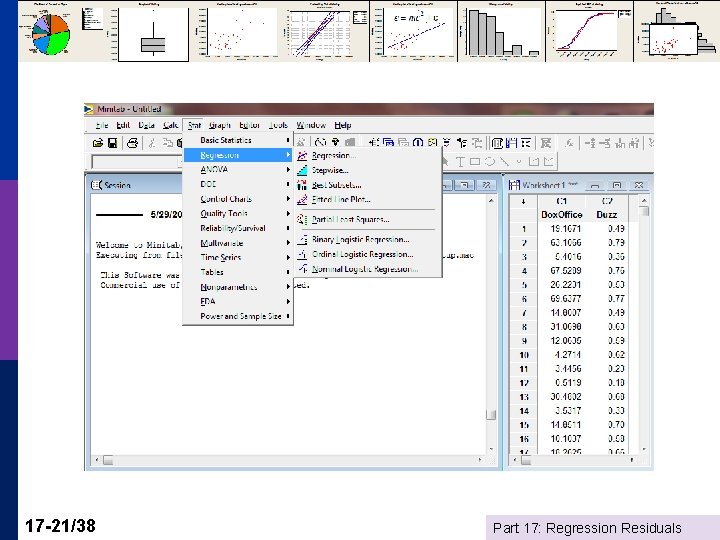Click the Binary Logistic Regression icon
This screenshot has height=540, width=720.
click(302, 240)
